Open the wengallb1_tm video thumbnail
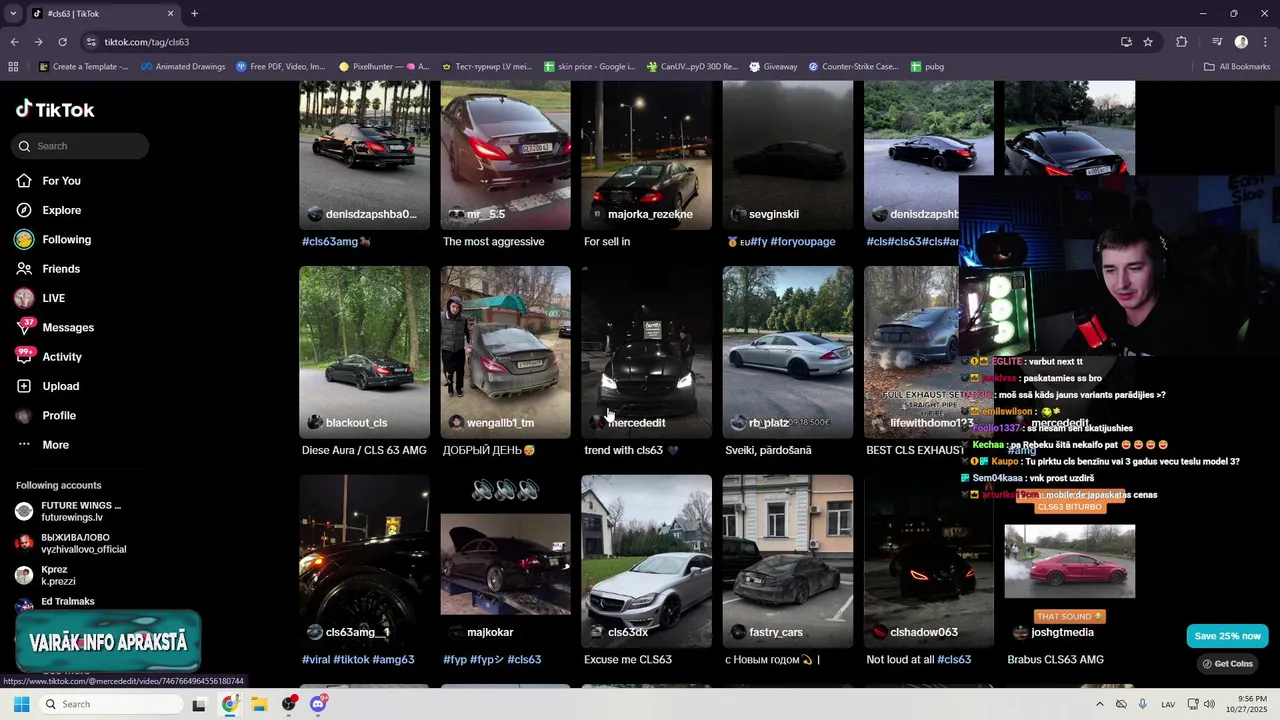 pyautogui.click(x=505, y=352)
